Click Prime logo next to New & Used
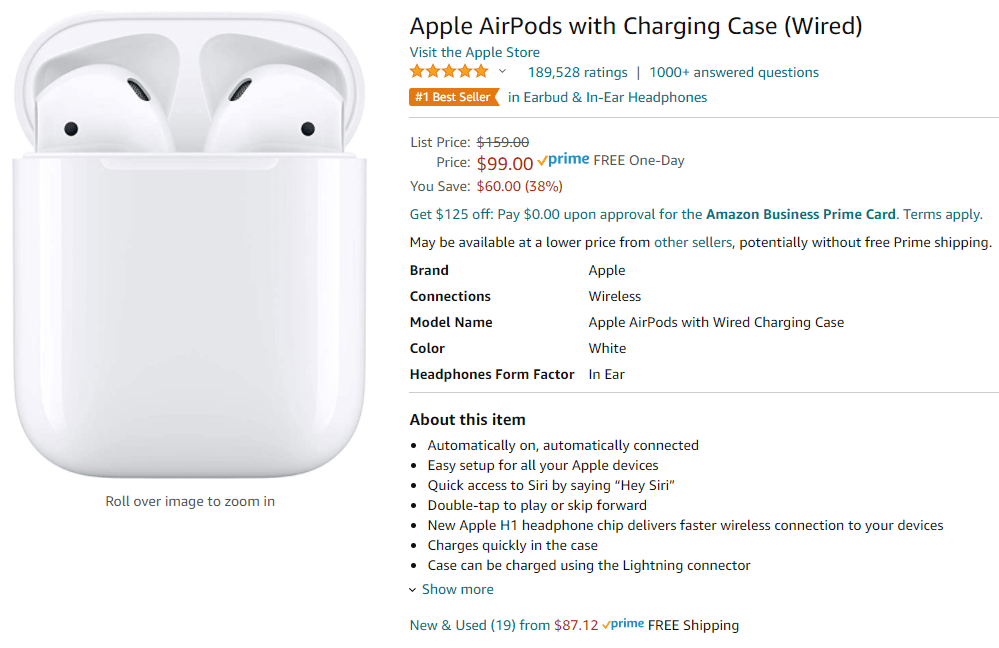This screenshot has height=648, width=999. [623, 624]
